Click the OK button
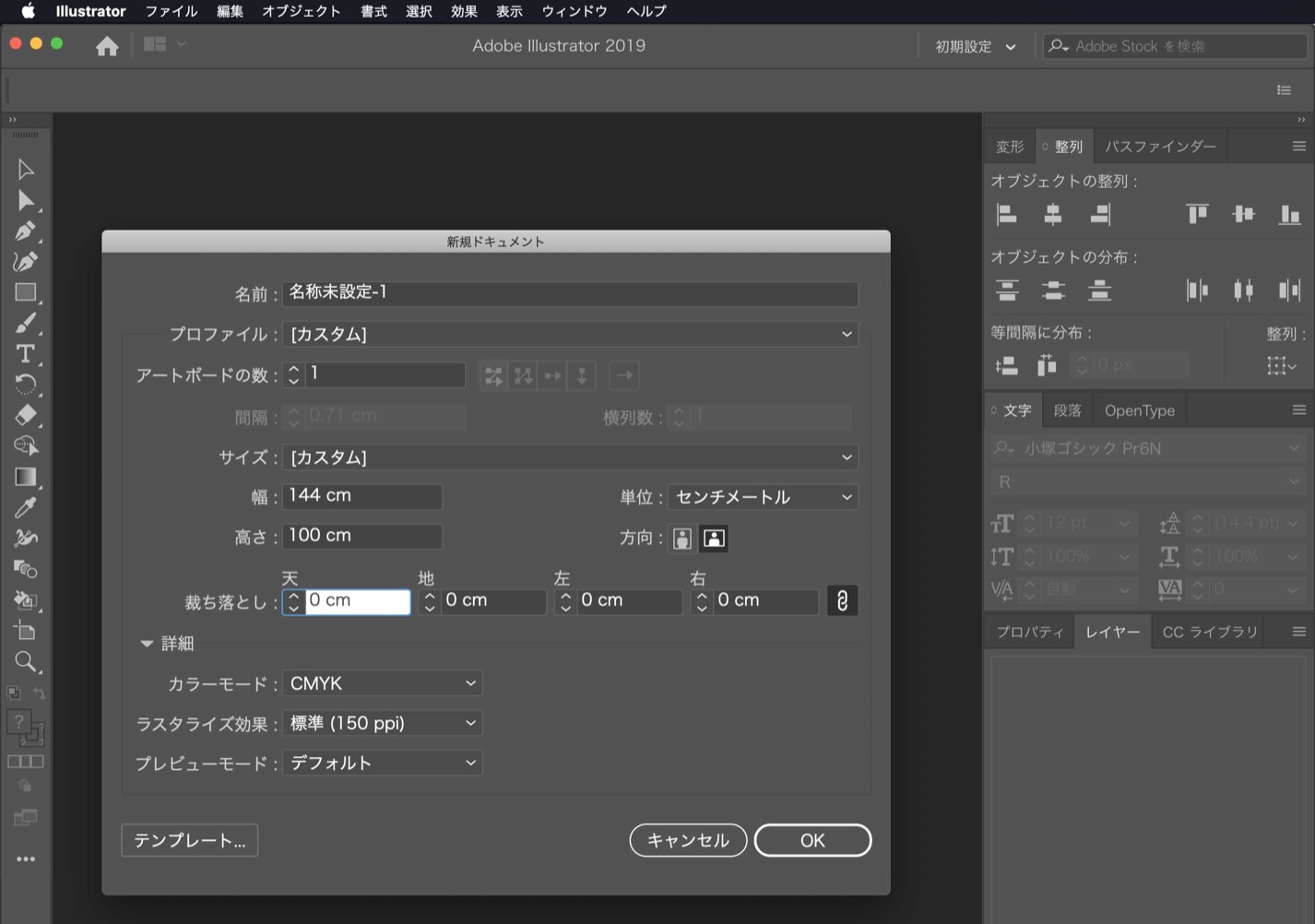The height and width of the screenshot is (924, 1315). [x=812, y=840]
